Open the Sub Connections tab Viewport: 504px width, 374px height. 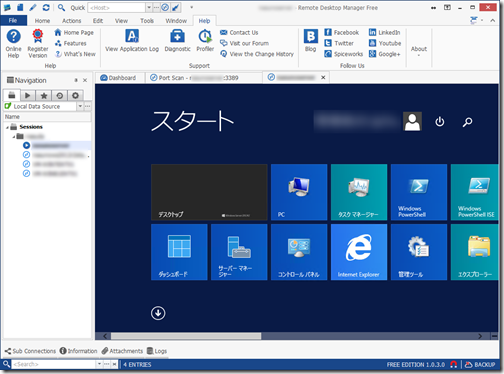click(30, 351)
